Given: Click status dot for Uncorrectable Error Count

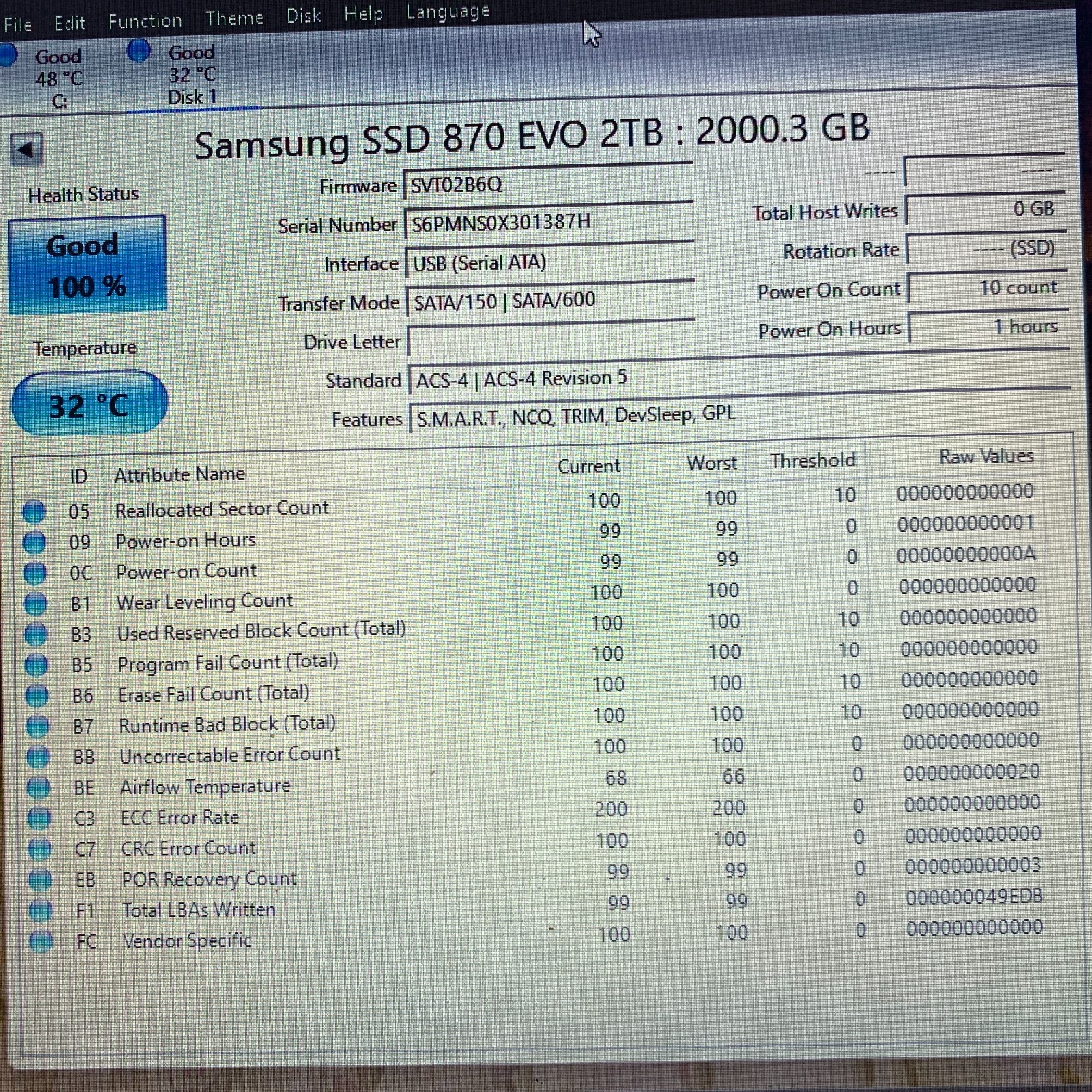Looking at the screenshot, I should pos(38,757).
